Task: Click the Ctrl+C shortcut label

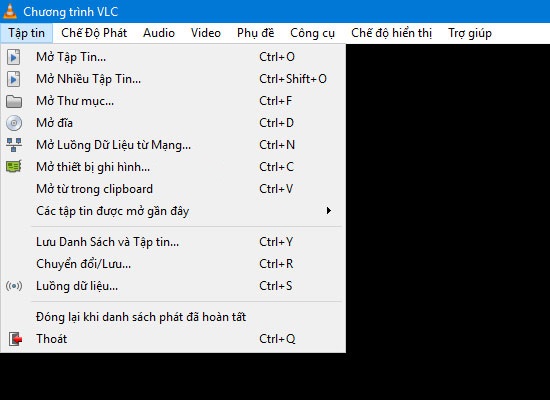Action: pyautogui.click(x=276, y=167)
